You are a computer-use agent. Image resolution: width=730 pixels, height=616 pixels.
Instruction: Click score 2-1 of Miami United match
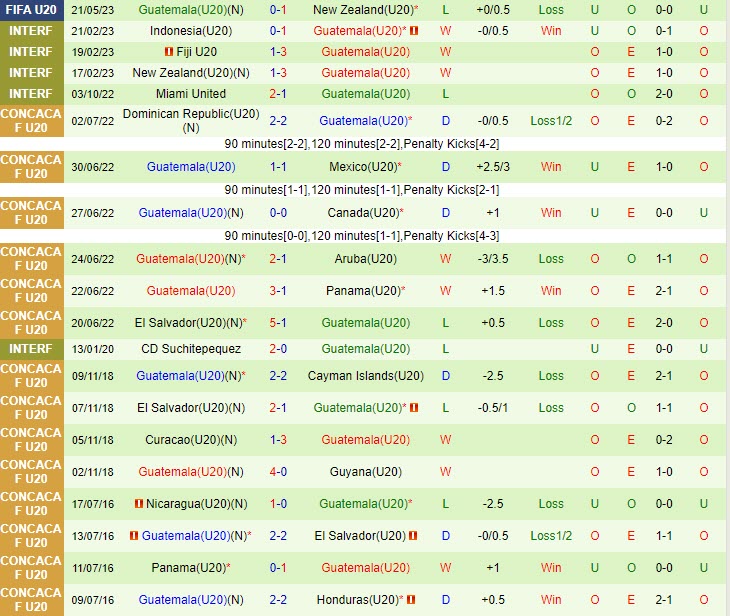tap(278, 94)
